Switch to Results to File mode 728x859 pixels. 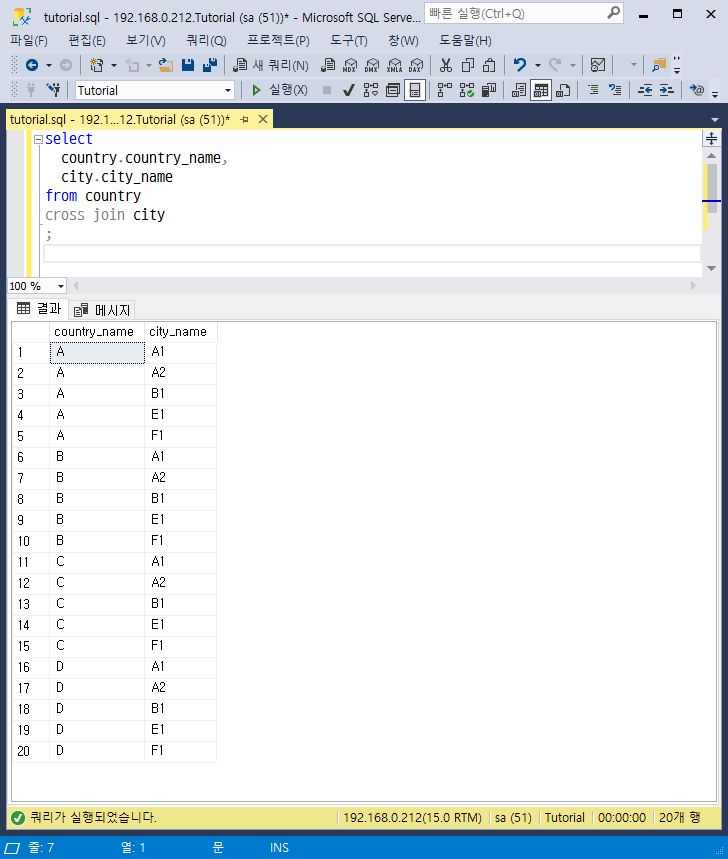point(563,90)
